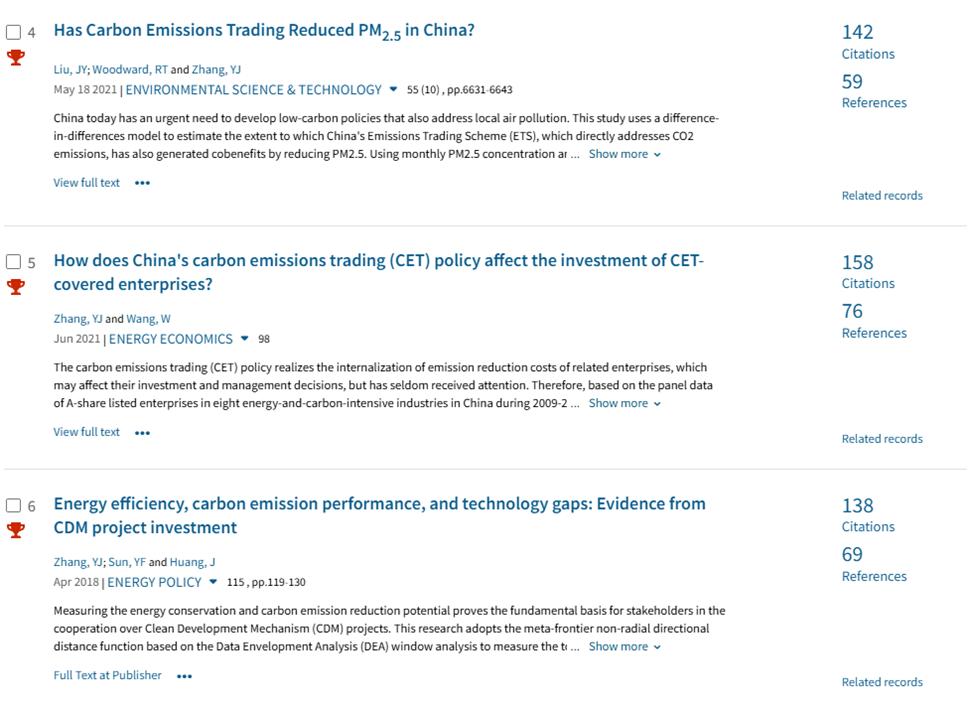This screenshot has width=969, height=708.
Task: Click the trophy badge under record 6
Action: (x=16, y=530)
